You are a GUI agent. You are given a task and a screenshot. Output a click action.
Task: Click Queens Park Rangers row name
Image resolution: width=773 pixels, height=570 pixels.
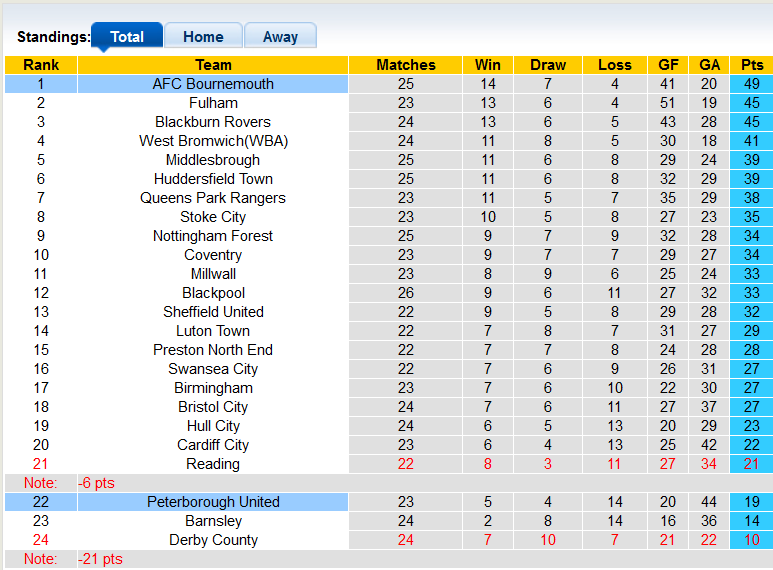click(x=213, y=198)
